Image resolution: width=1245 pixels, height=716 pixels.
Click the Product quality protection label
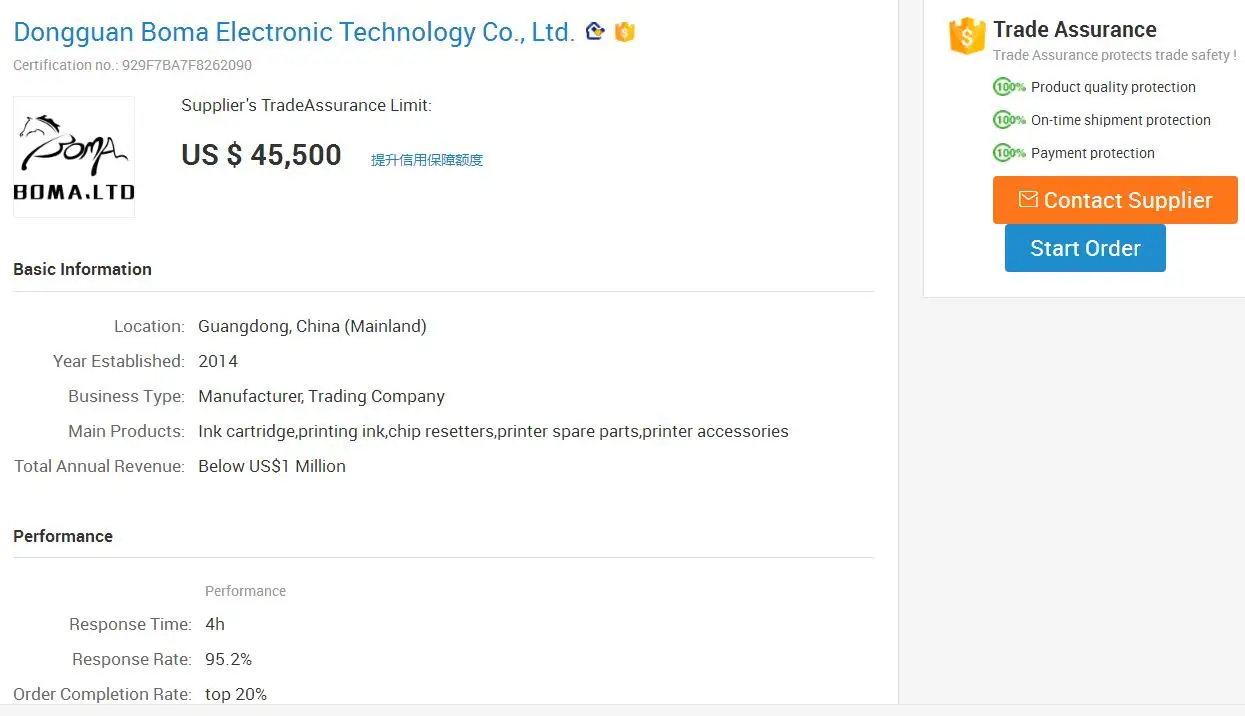point(1113,87)
